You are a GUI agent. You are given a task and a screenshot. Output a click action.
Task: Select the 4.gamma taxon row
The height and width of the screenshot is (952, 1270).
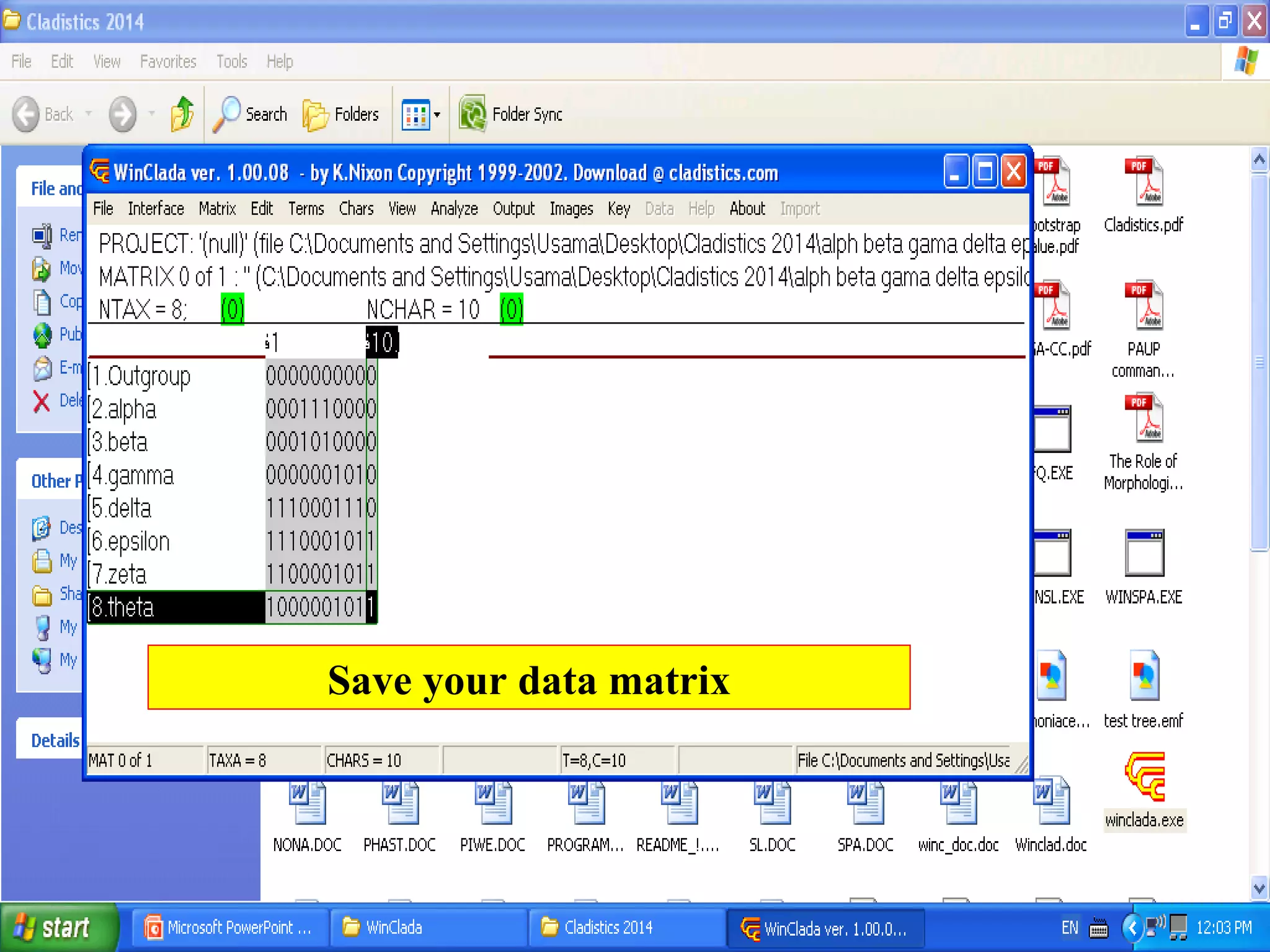coord(177,475)
